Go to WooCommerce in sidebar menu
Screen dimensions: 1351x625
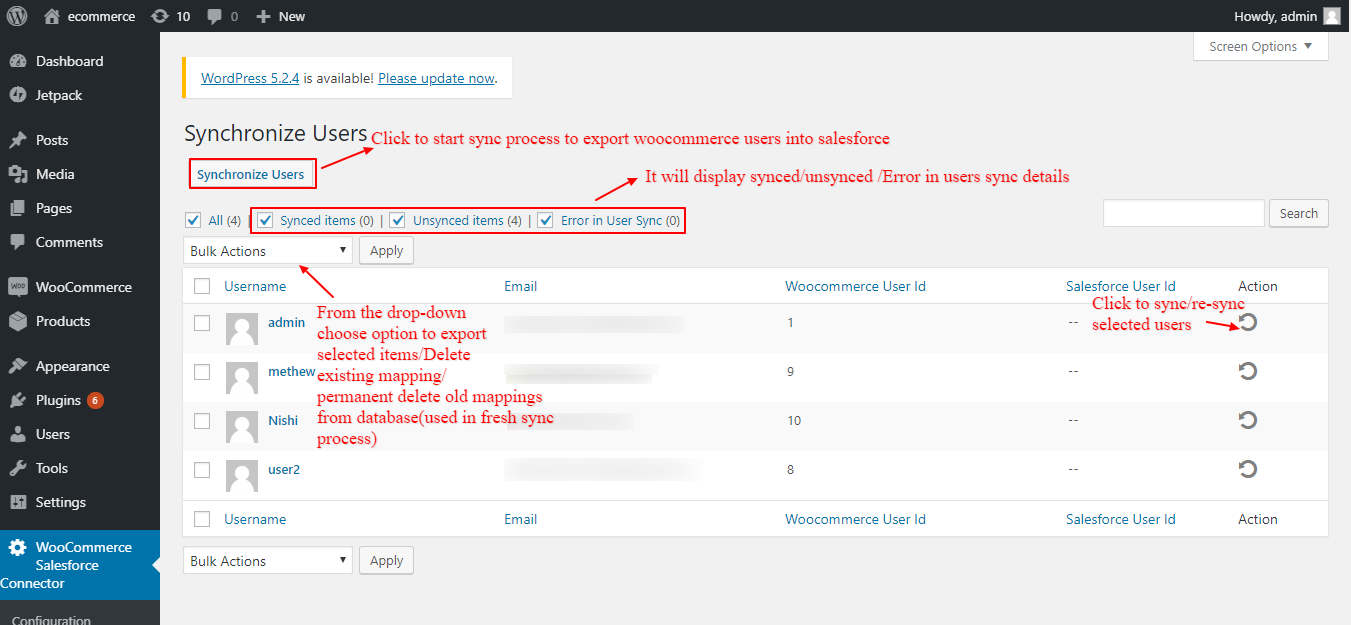83,287
